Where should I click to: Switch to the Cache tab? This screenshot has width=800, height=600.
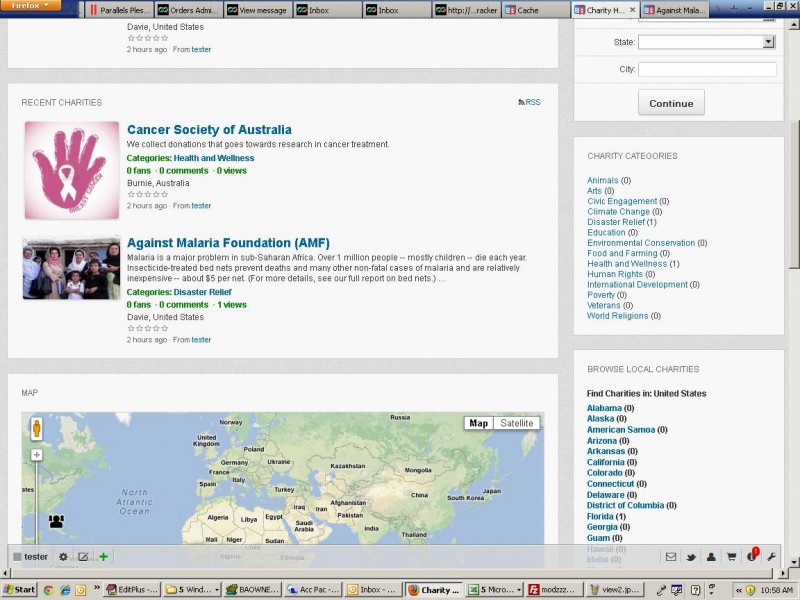coord(536,10)
